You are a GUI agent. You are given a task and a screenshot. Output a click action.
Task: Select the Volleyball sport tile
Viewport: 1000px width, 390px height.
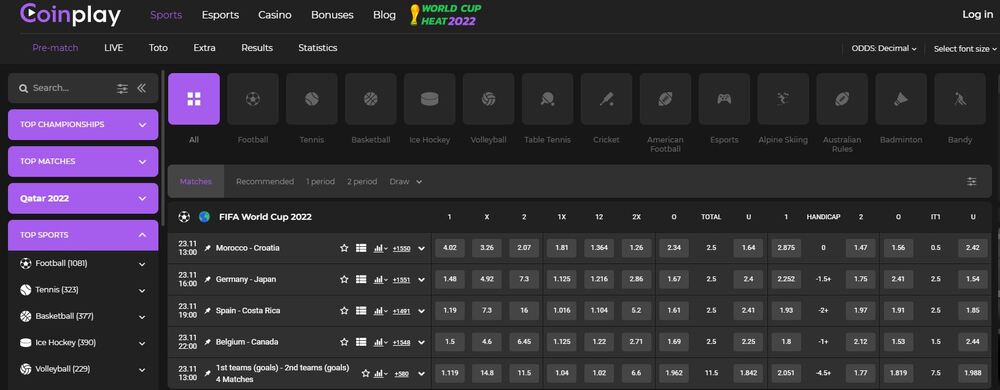pyautogui.click(x=489, y=99)
